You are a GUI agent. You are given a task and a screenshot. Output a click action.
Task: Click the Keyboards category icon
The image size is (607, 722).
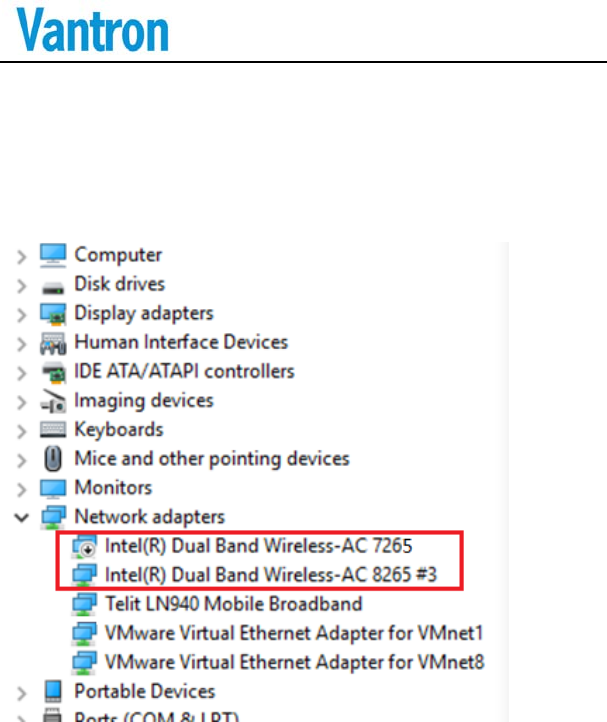click(x=53, y=430)
